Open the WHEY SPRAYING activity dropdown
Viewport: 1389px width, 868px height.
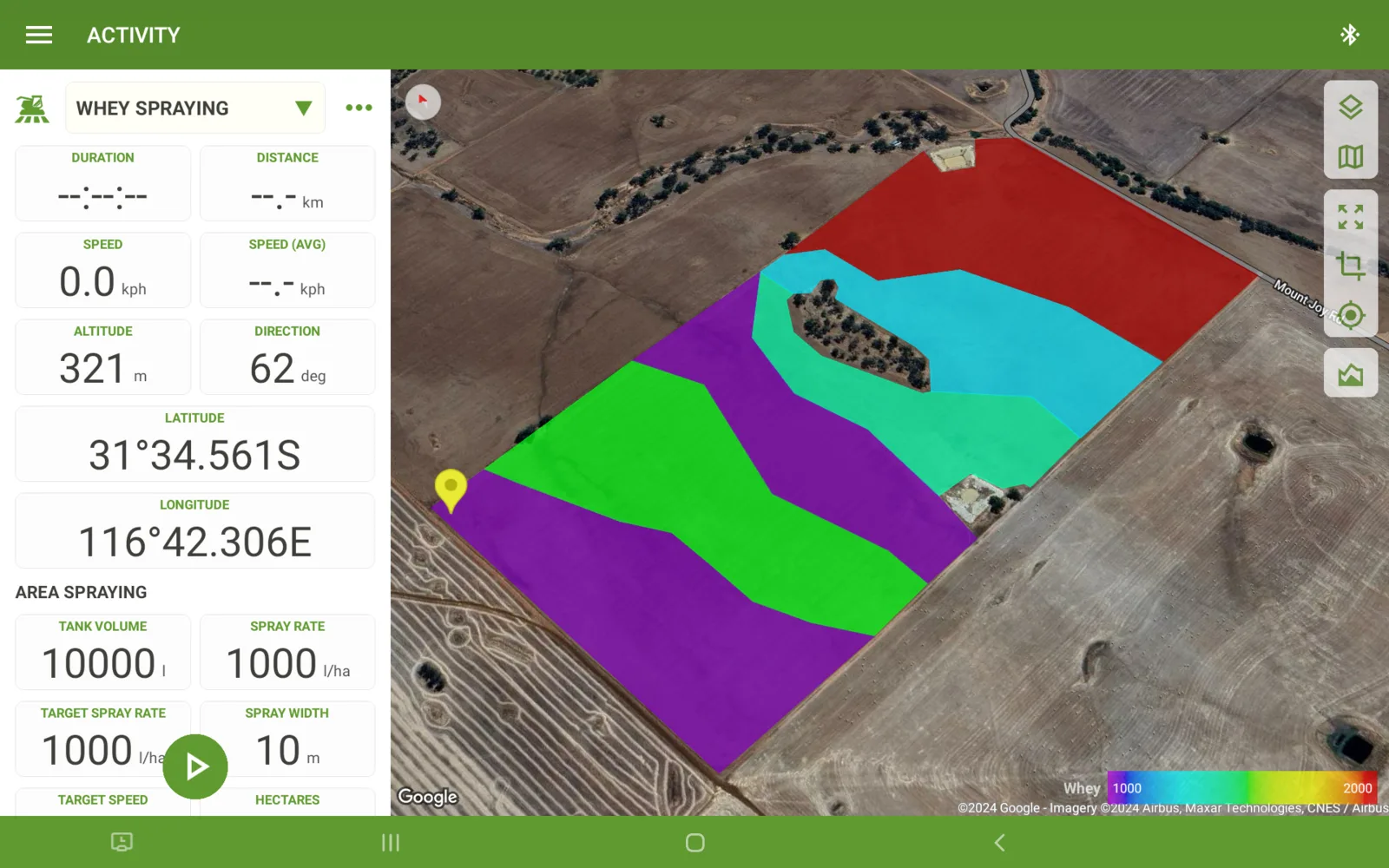click(x=195, y=108)
